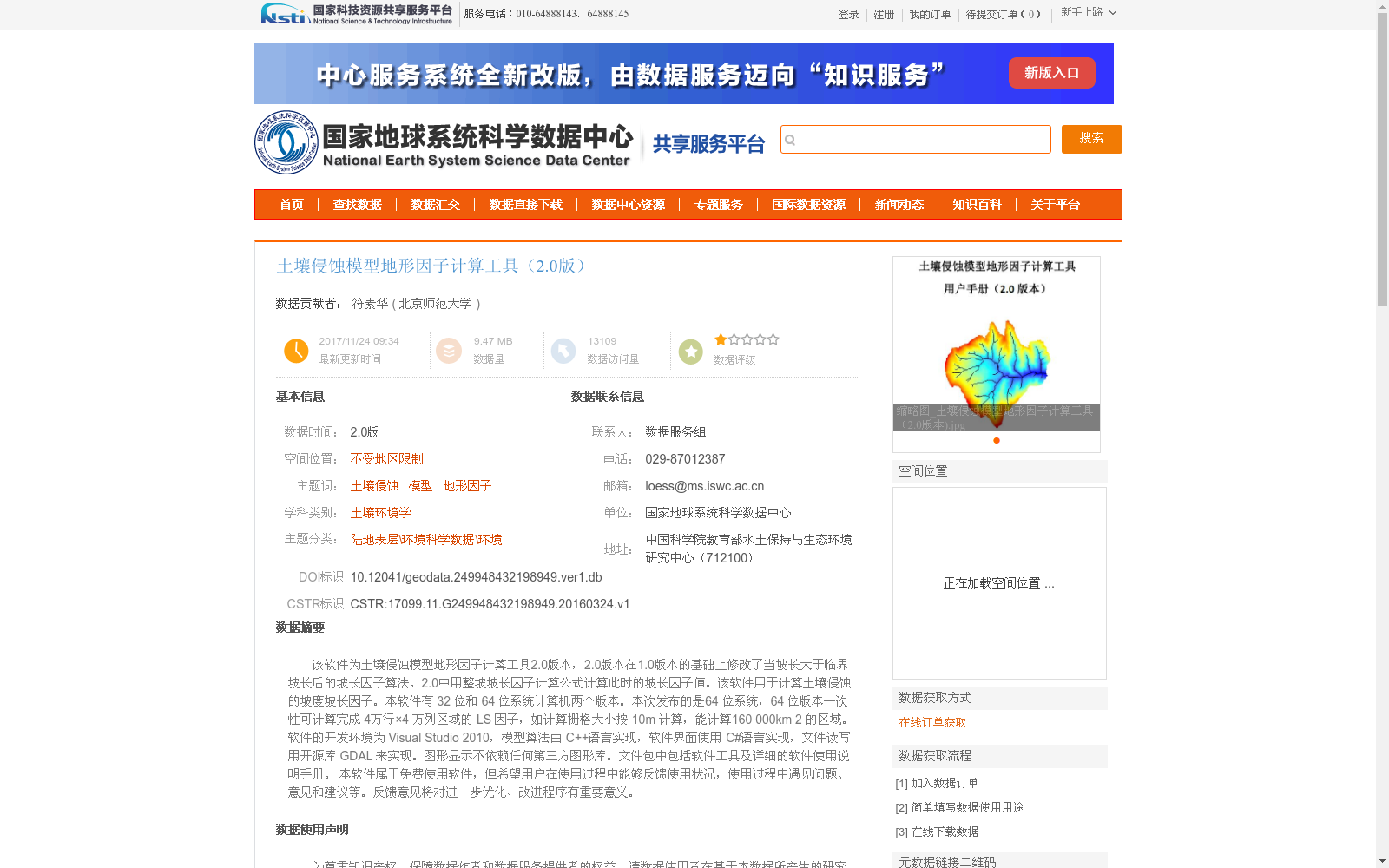Viewport: 1389px width, 868px height.
Task: Open the 数据汇交 menu
Action: pyautogui.click(x=436, y=205)
